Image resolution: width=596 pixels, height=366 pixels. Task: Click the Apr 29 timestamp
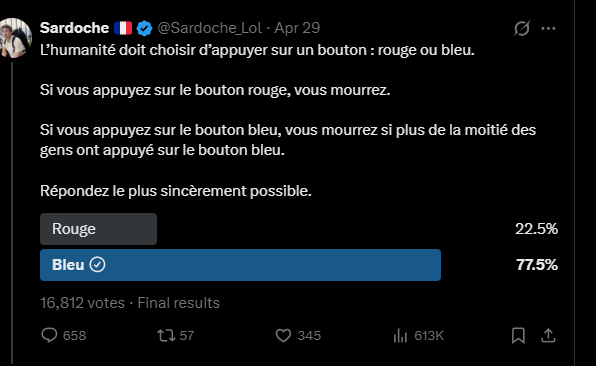pyautogui.click(x=297, y=28)
